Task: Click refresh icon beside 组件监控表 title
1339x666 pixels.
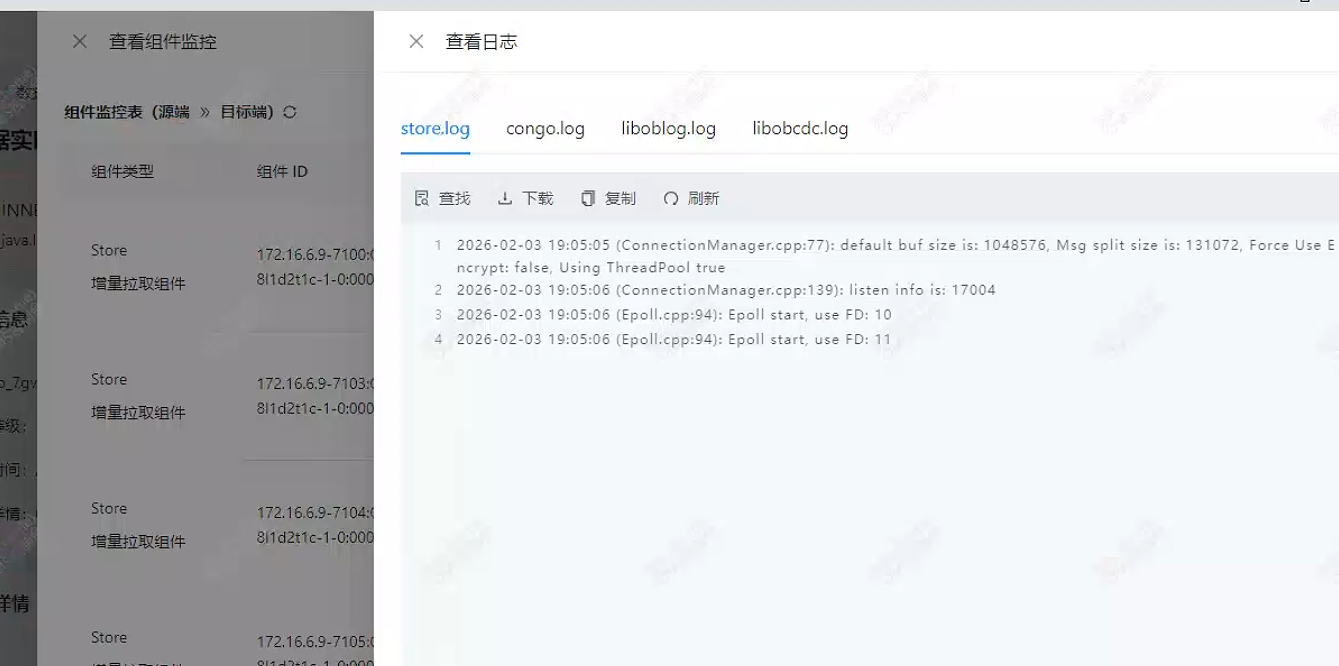Action: (x=290, y=112)
